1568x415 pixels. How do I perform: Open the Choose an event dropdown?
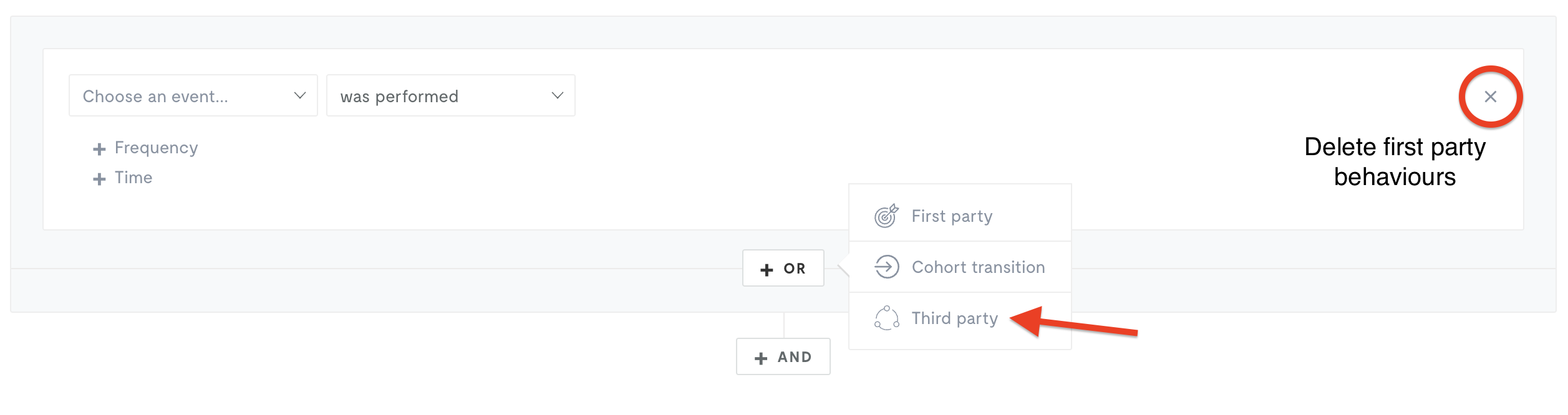pos(193,95)
